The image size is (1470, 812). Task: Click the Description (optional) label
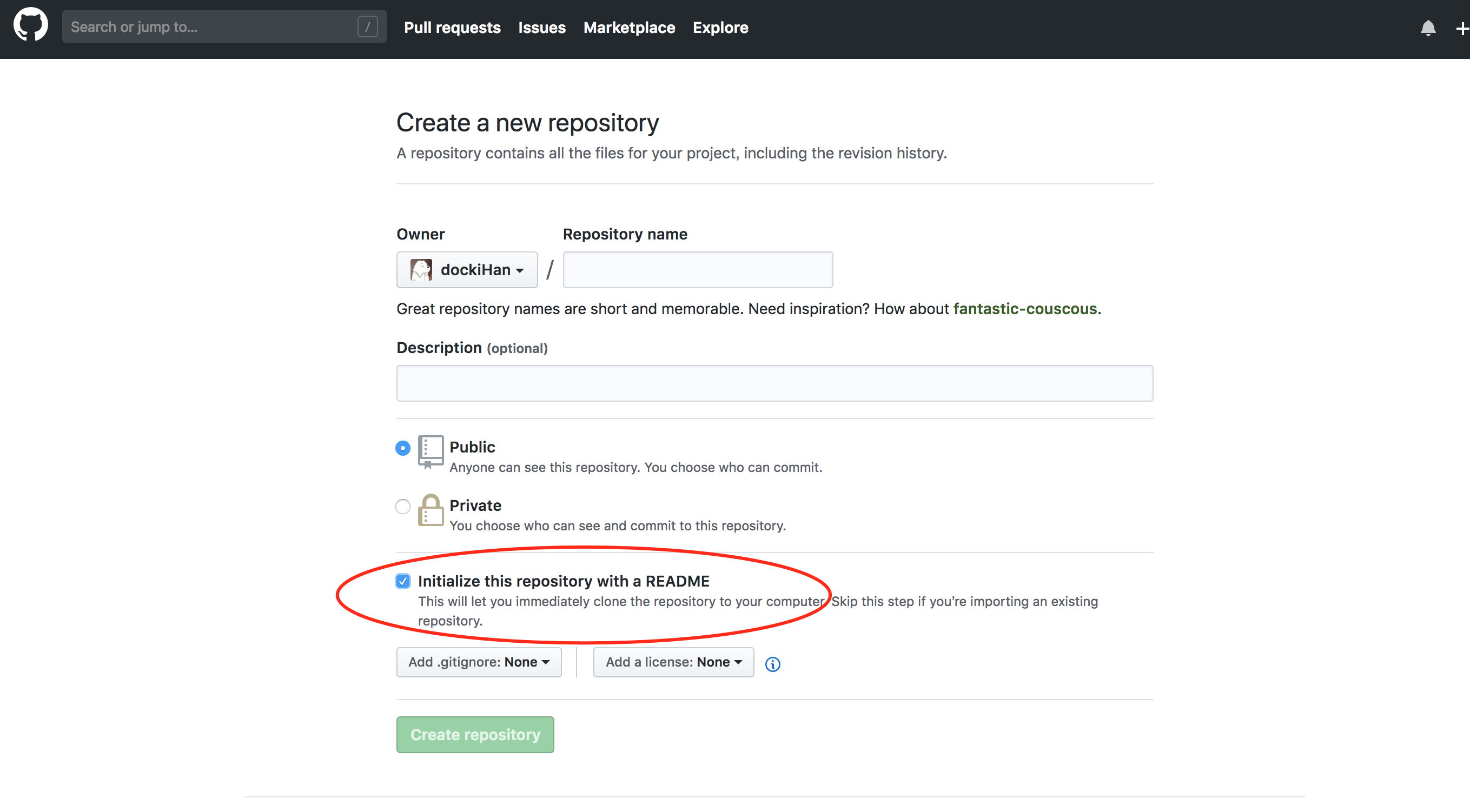(x=472, y=348)
